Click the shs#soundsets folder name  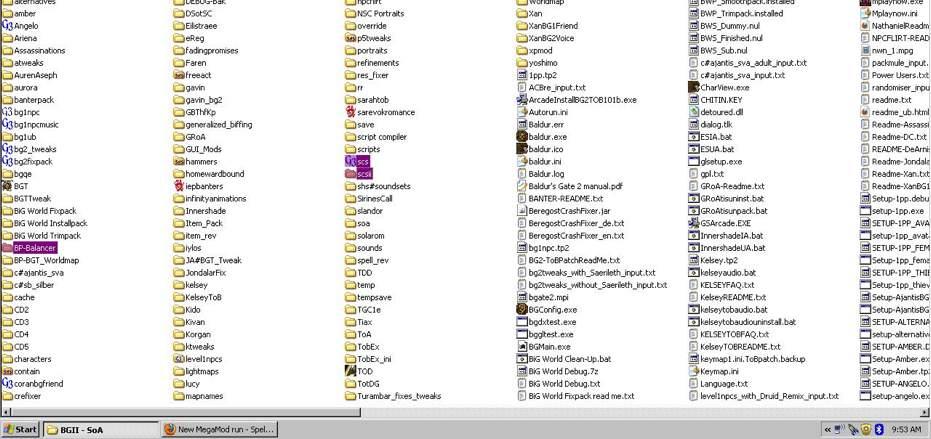384,186
